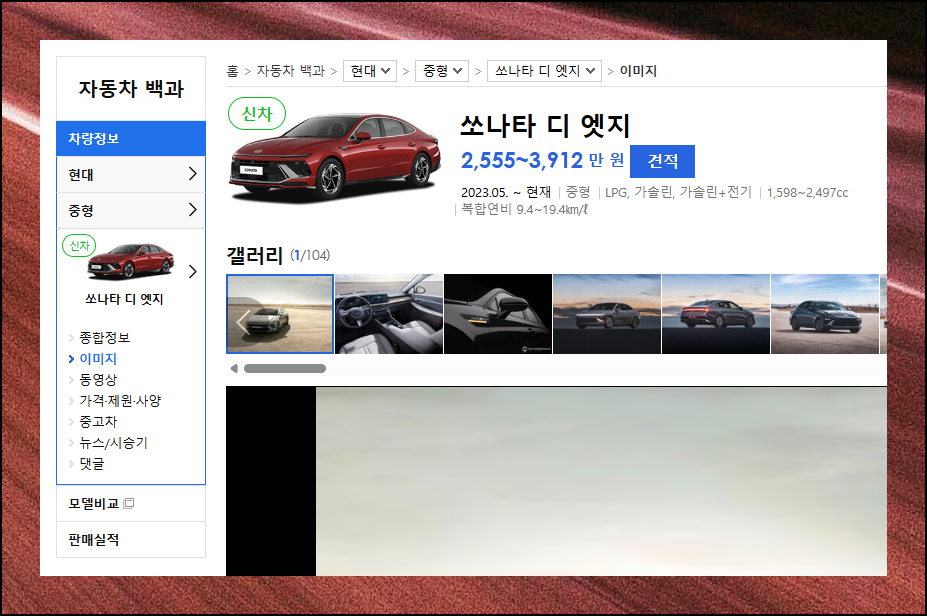Click the gallery horizontal scrollbar handle
This screenshot has height=616, width=927.
pos(285,369)
